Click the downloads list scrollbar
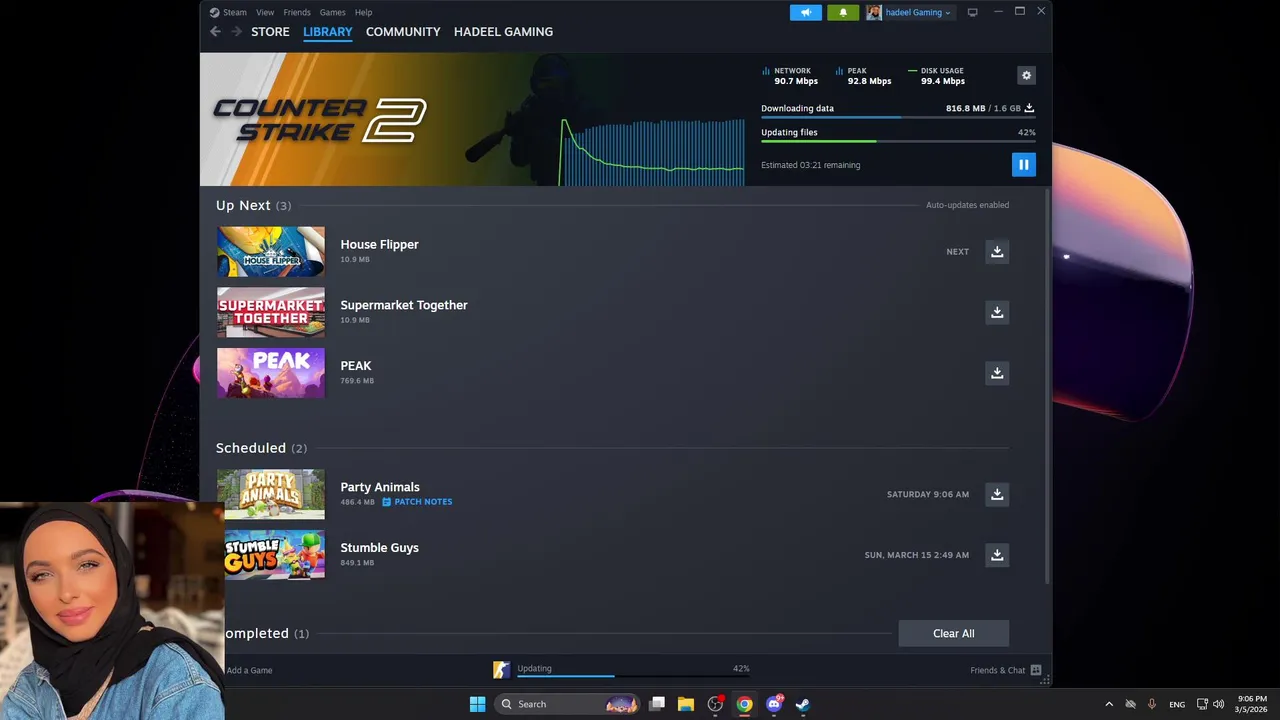The height and width of the screenshot is (720, 1280). 1047,385
